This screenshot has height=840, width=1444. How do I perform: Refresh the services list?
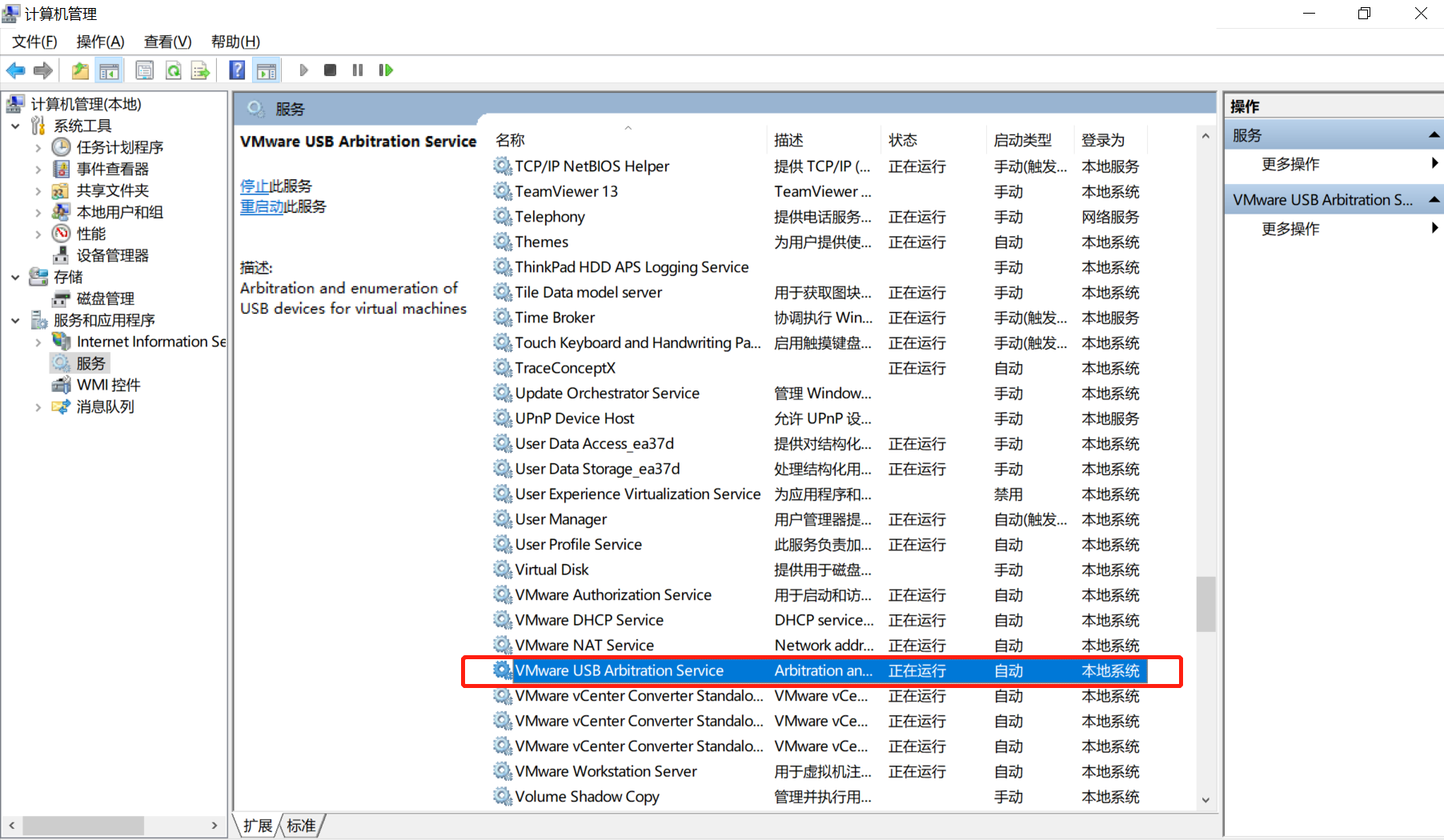pos(174,70)
